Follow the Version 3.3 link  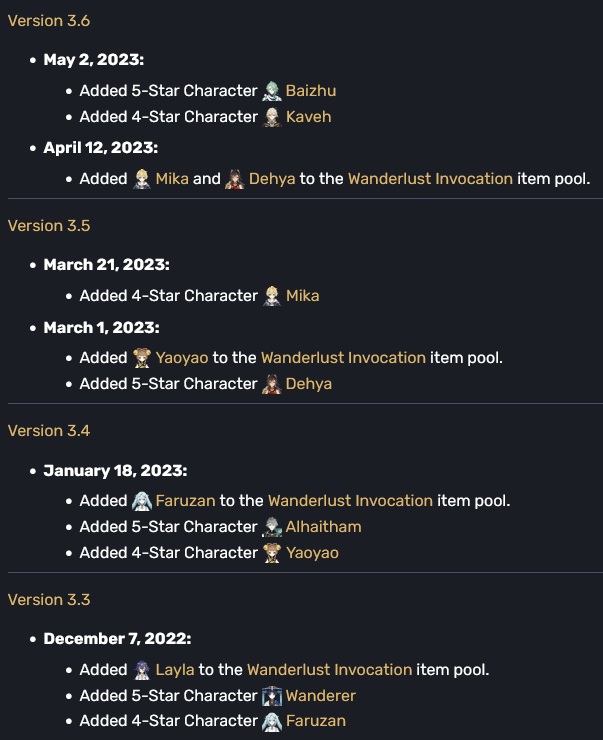pos(49,600)
